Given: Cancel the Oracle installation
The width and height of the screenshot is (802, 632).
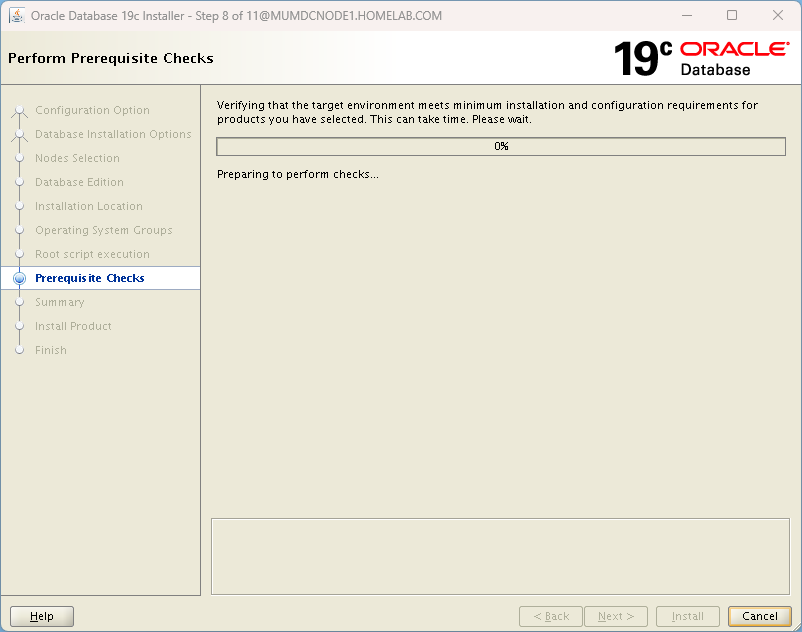Looking at the screenshot, I should coord(760,616).
